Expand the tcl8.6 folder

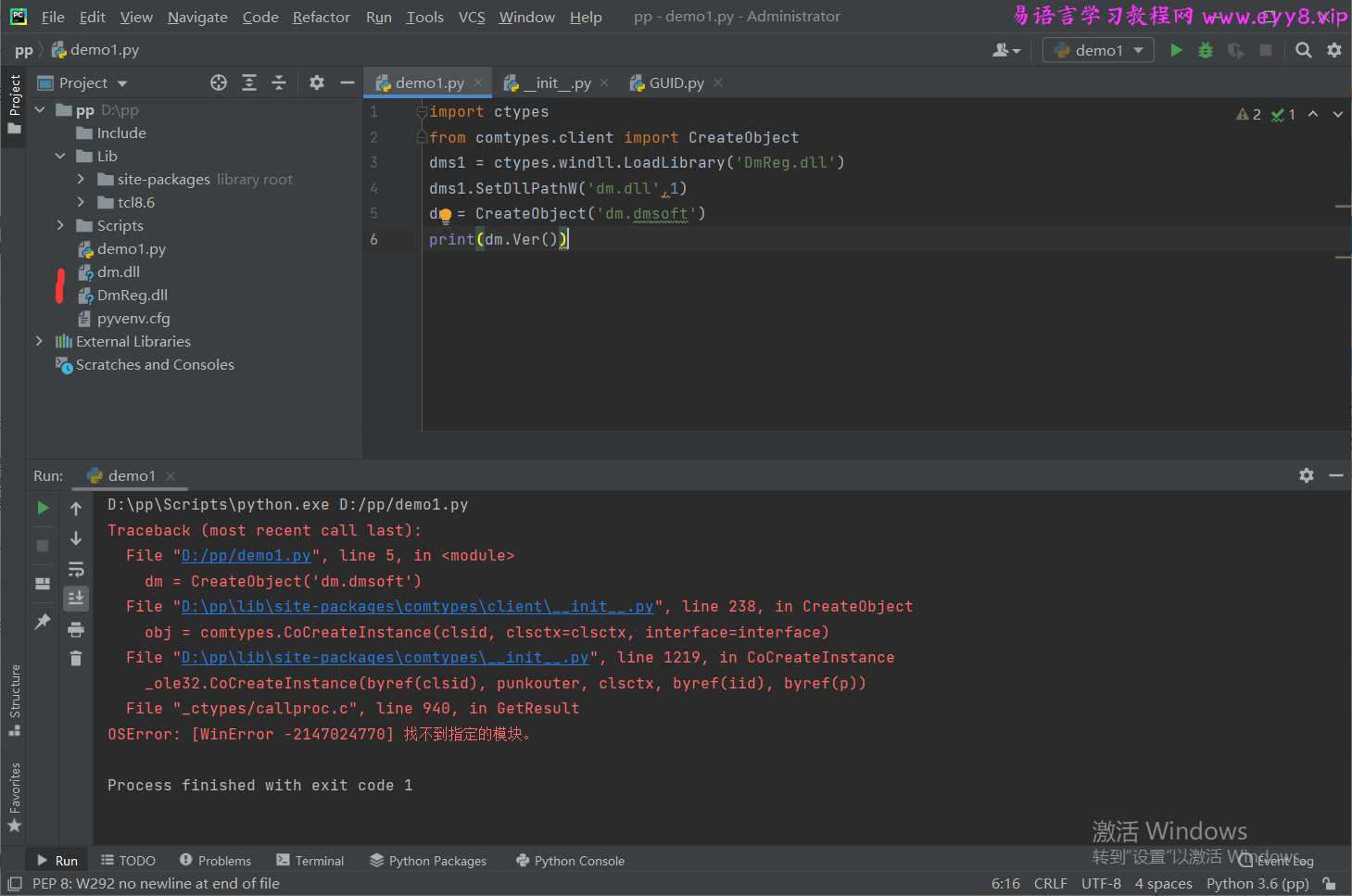pyautogui.click(x=81, y=203)
